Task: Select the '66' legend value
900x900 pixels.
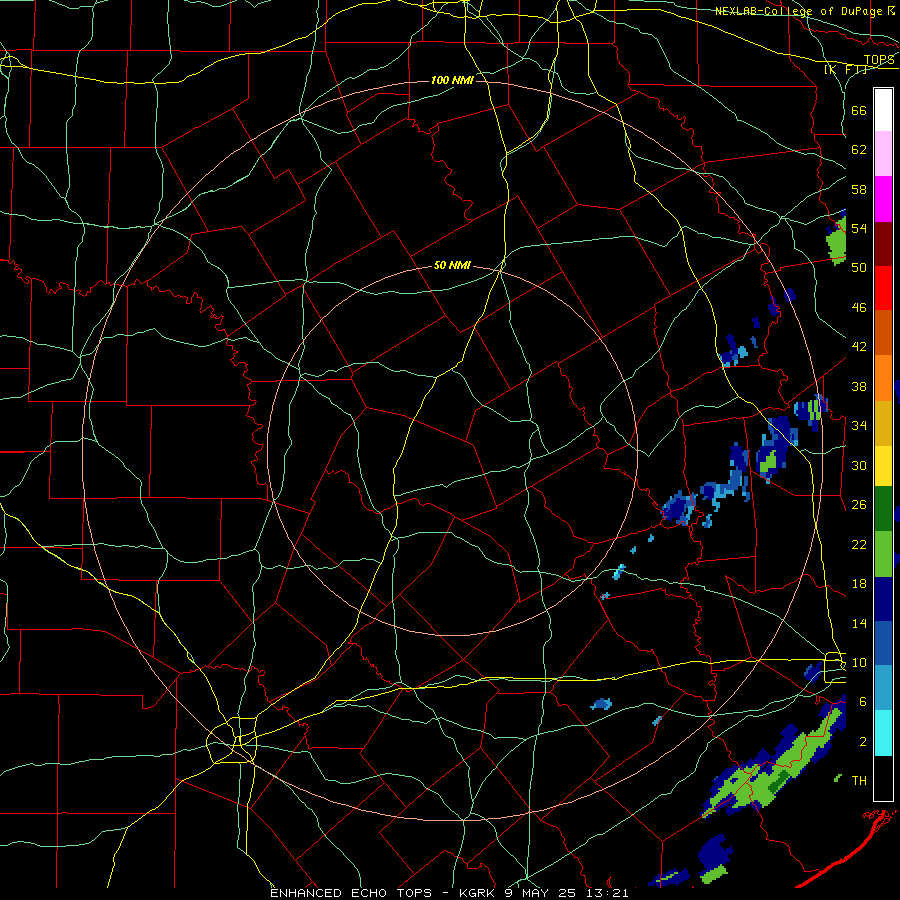Action: pos(859,110)
